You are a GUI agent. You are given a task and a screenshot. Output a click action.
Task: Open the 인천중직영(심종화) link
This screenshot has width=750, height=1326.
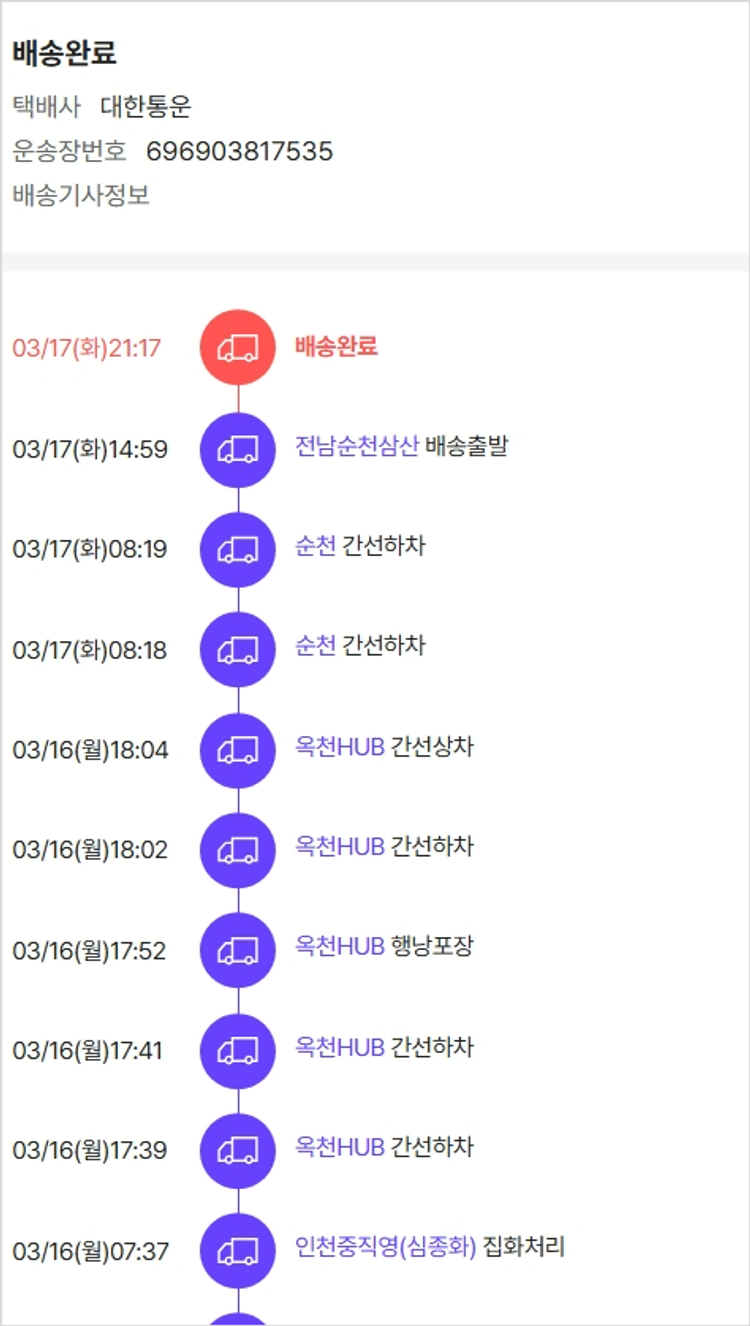385,1247
